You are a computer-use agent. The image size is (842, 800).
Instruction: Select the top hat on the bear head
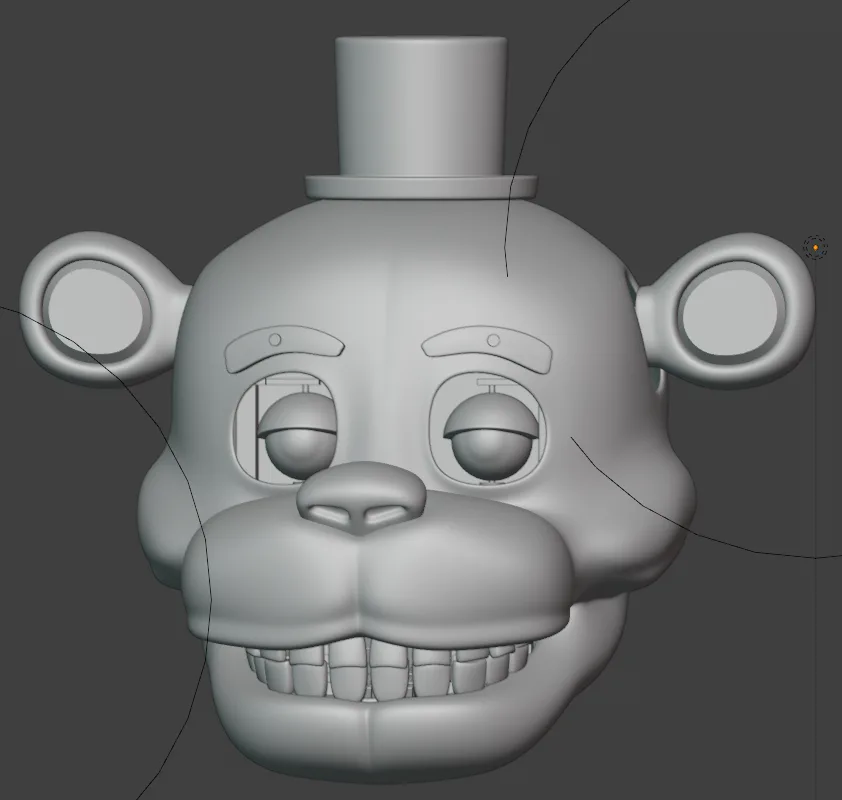tap(421, 118)
